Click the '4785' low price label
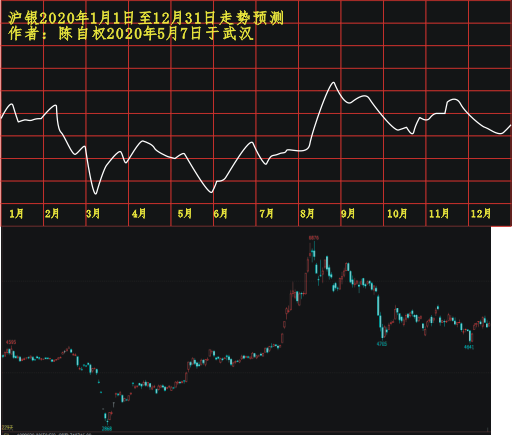 click(382, 344)
